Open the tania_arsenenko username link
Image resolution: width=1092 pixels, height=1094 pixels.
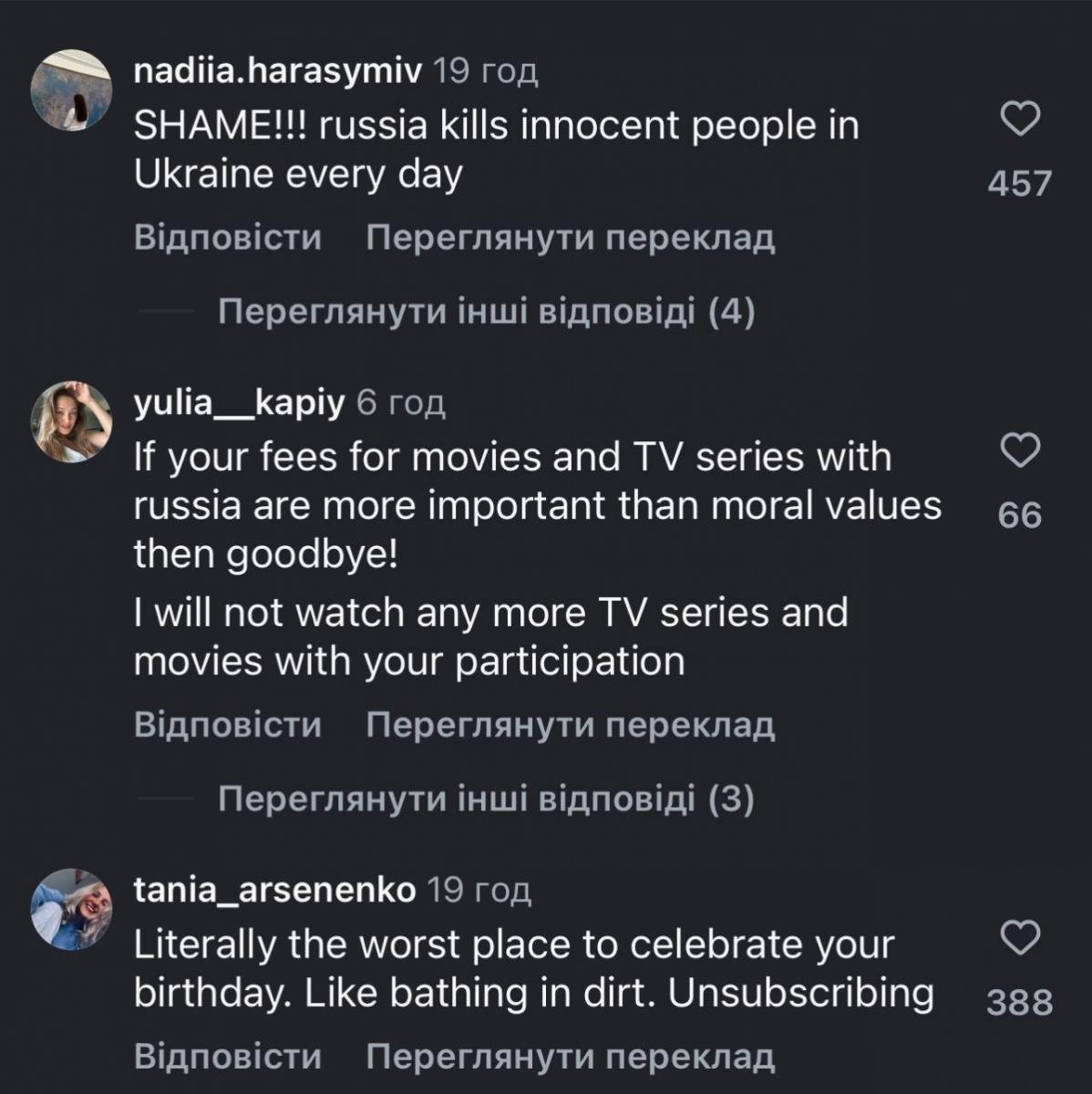pyautogui.click(x=275, y=890)
